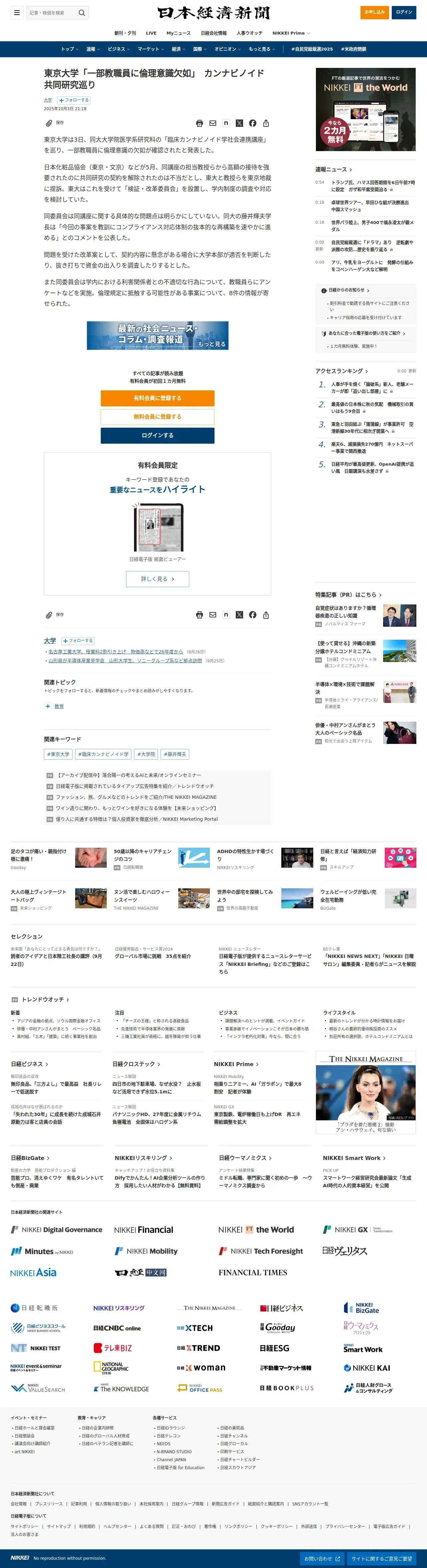
Task: Open 名古屋工業大学、授業料2割引き上げ article link
Action: (116, 651)
